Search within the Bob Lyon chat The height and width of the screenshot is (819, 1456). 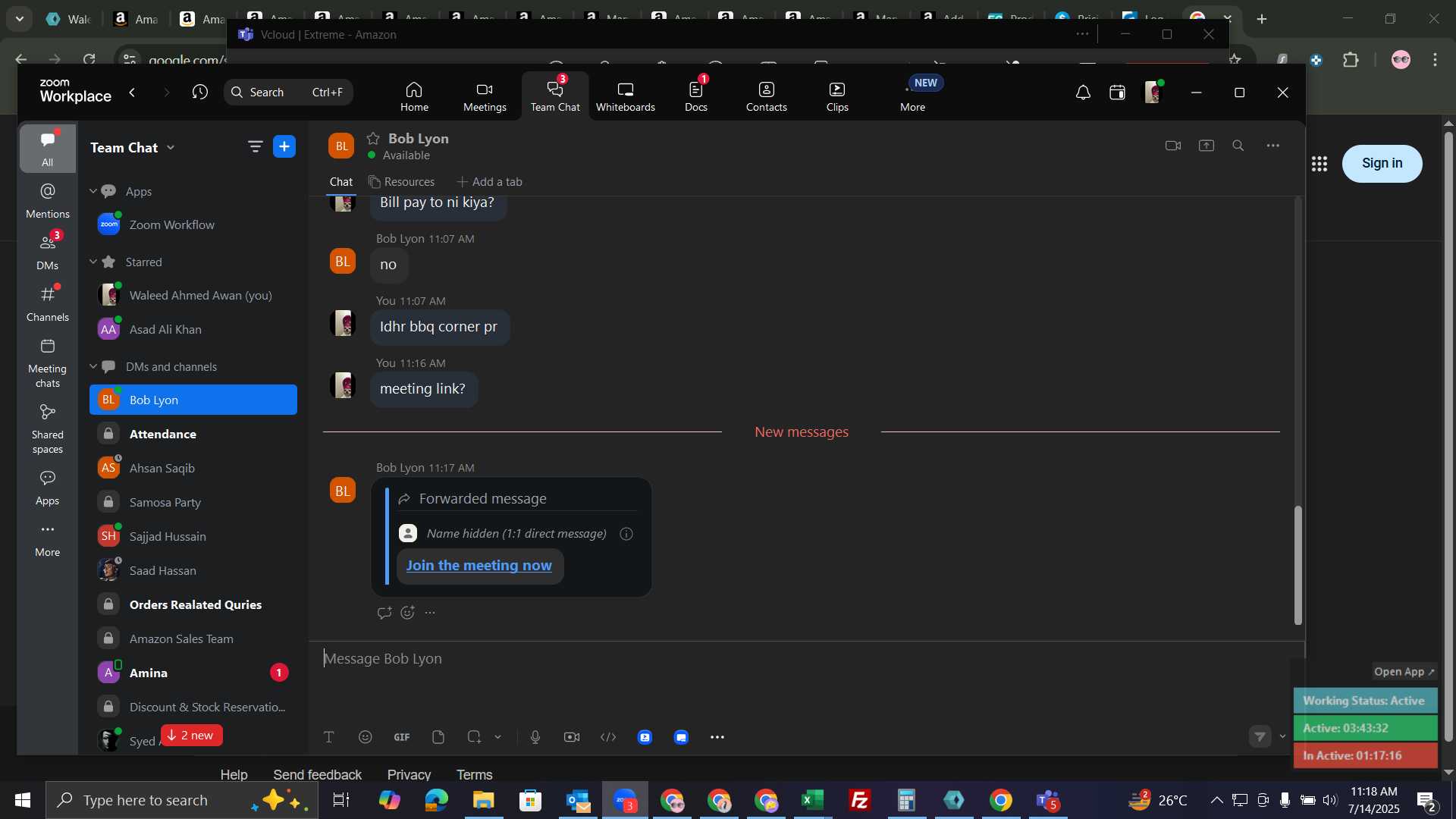pyautogui.click(x=1238, y=146)
